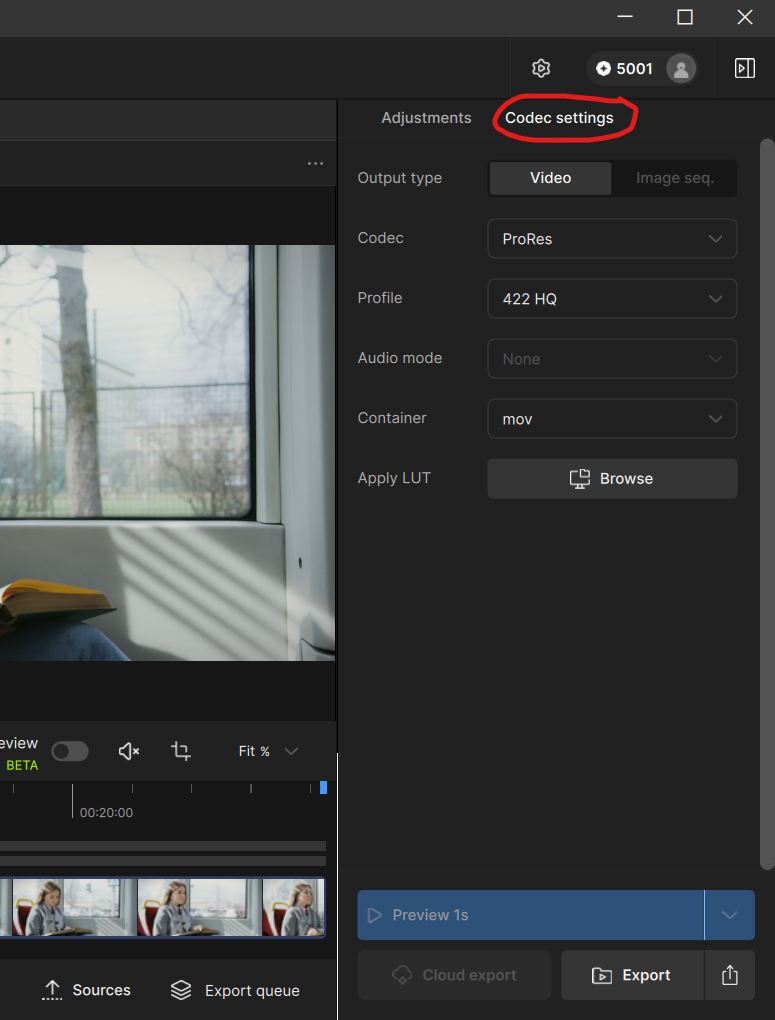Toggle the preview BETA switch

[70, 751]
